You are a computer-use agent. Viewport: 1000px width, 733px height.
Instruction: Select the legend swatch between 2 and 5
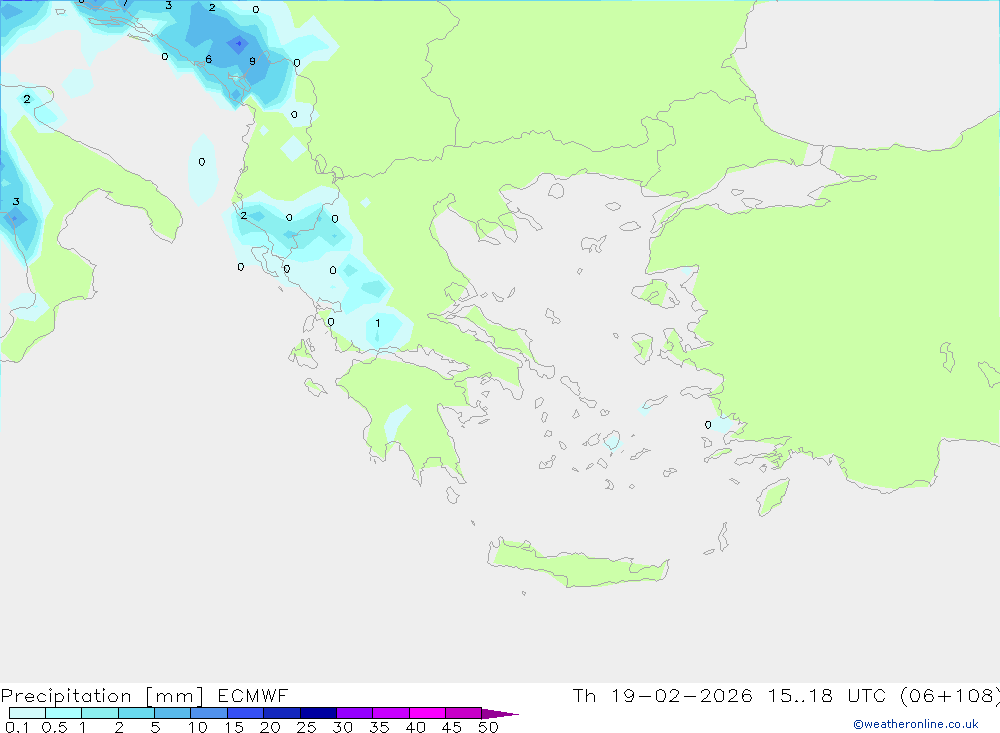pyautogui.click(x=136, y=713)
